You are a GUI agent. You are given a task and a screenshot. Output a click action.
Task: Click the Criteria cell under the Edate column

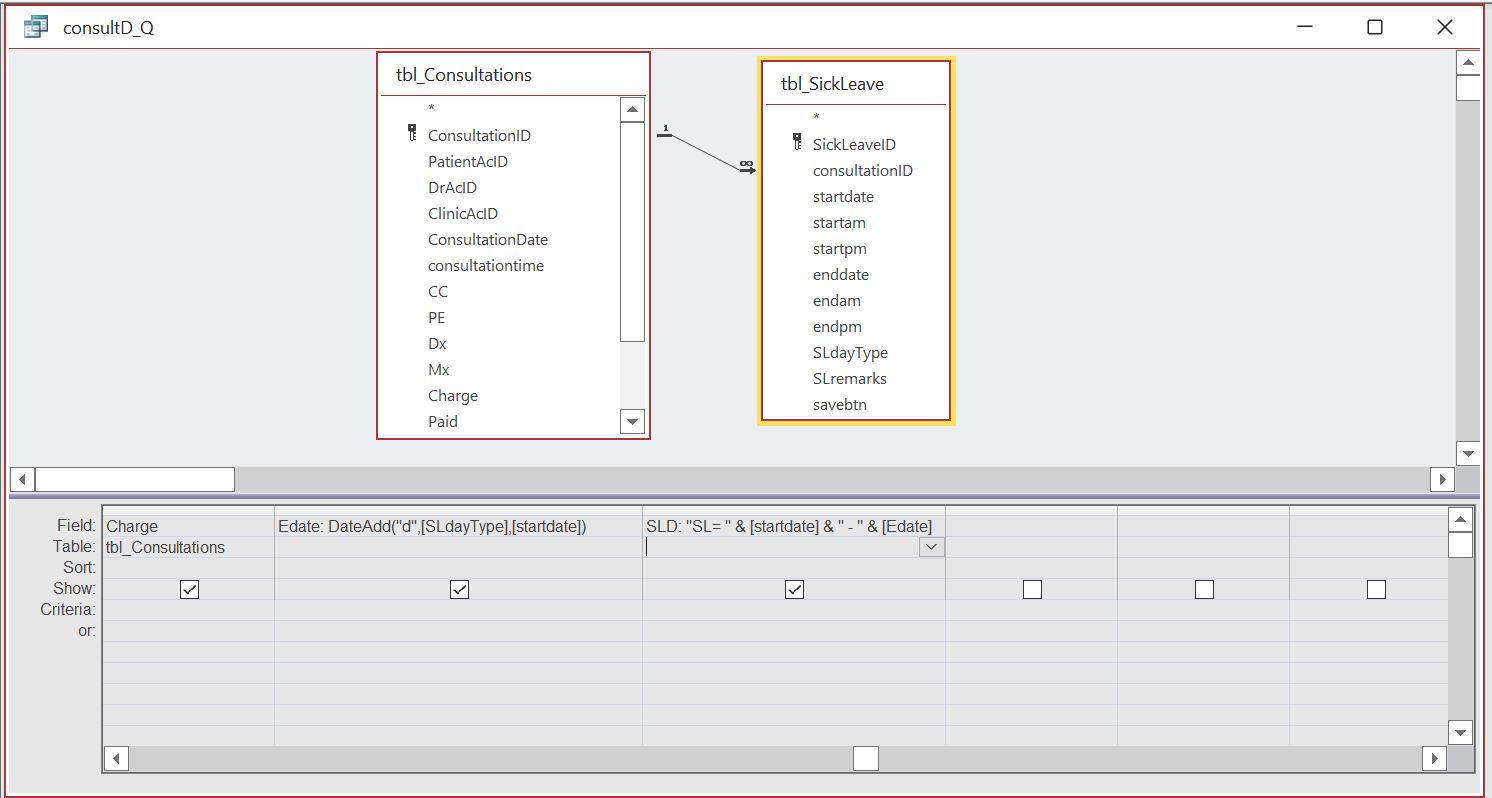[x=458, y=610]
